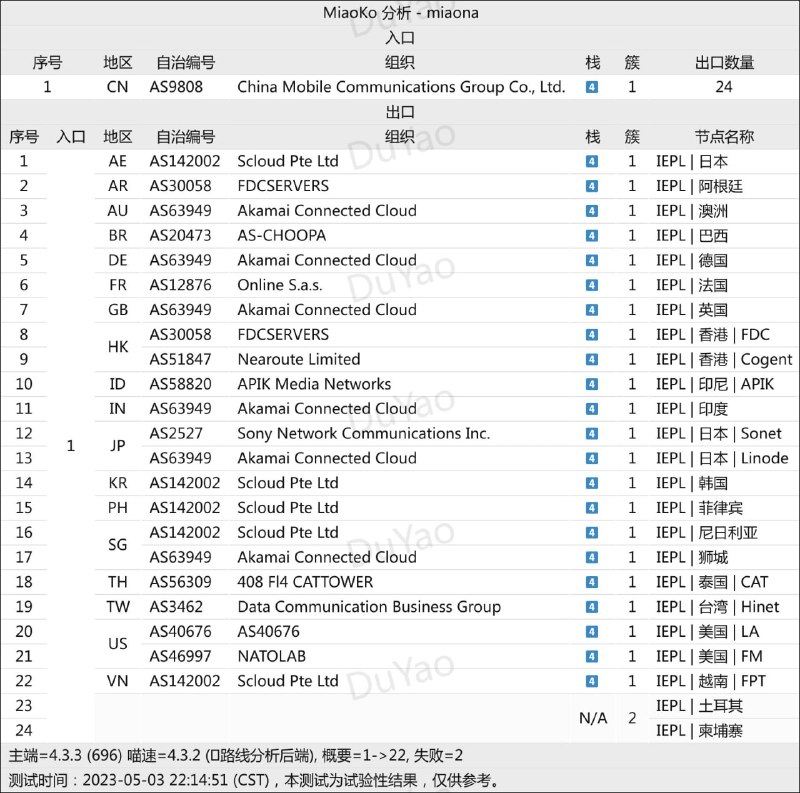Click node name "IEPL | 巴西"
Image resolution: width=800 pixels, height=793 pixels.
tap(692, 236)
